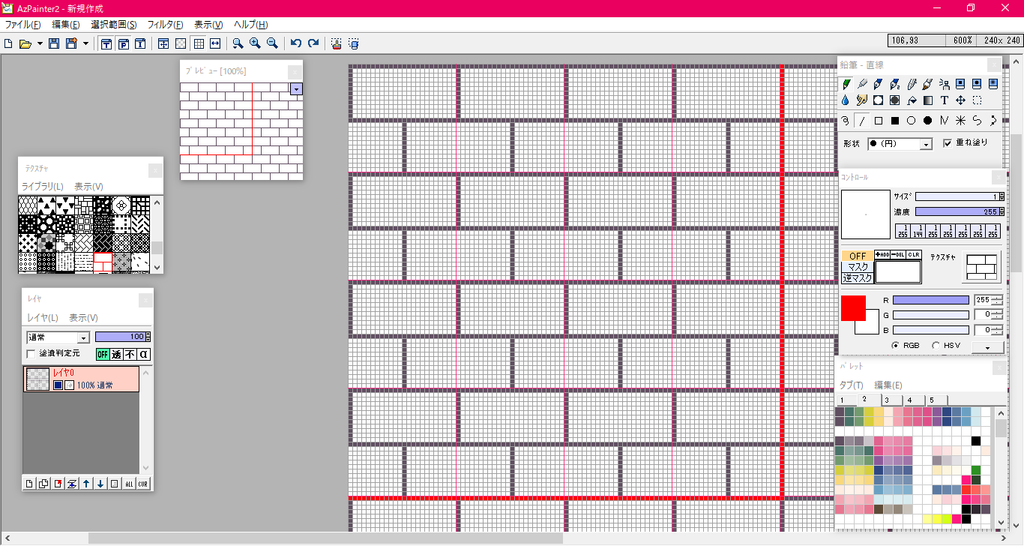Click duplicate layer icon in layer panel
This screenshot has width=1024, height=546.
[x=44, y=484]
